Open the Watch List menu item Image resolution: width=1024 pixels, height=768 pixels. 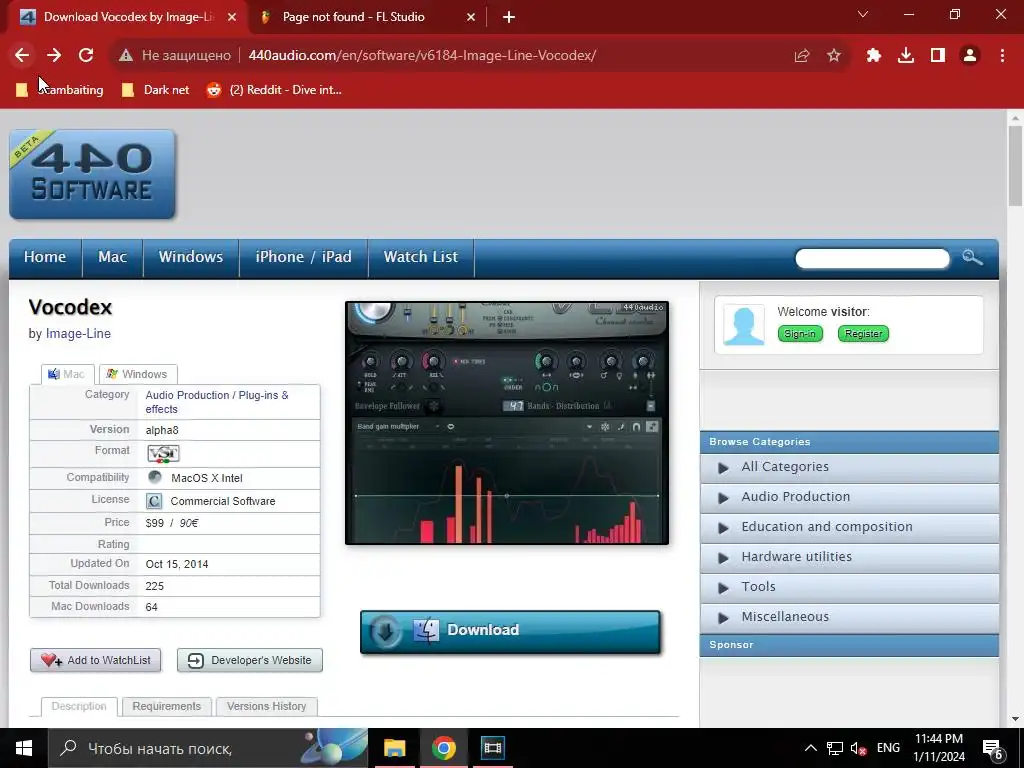point(421,257)
